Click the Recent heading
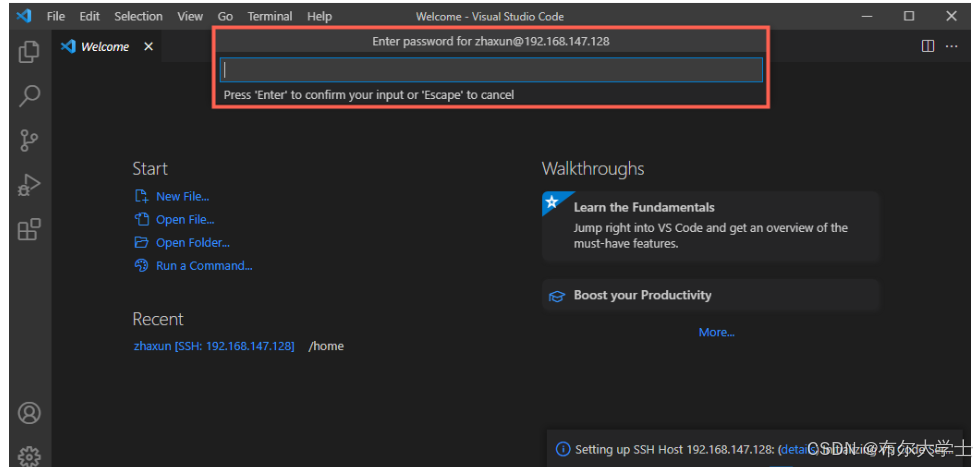This screenshot has height=467, width=977. coord(158,319)
